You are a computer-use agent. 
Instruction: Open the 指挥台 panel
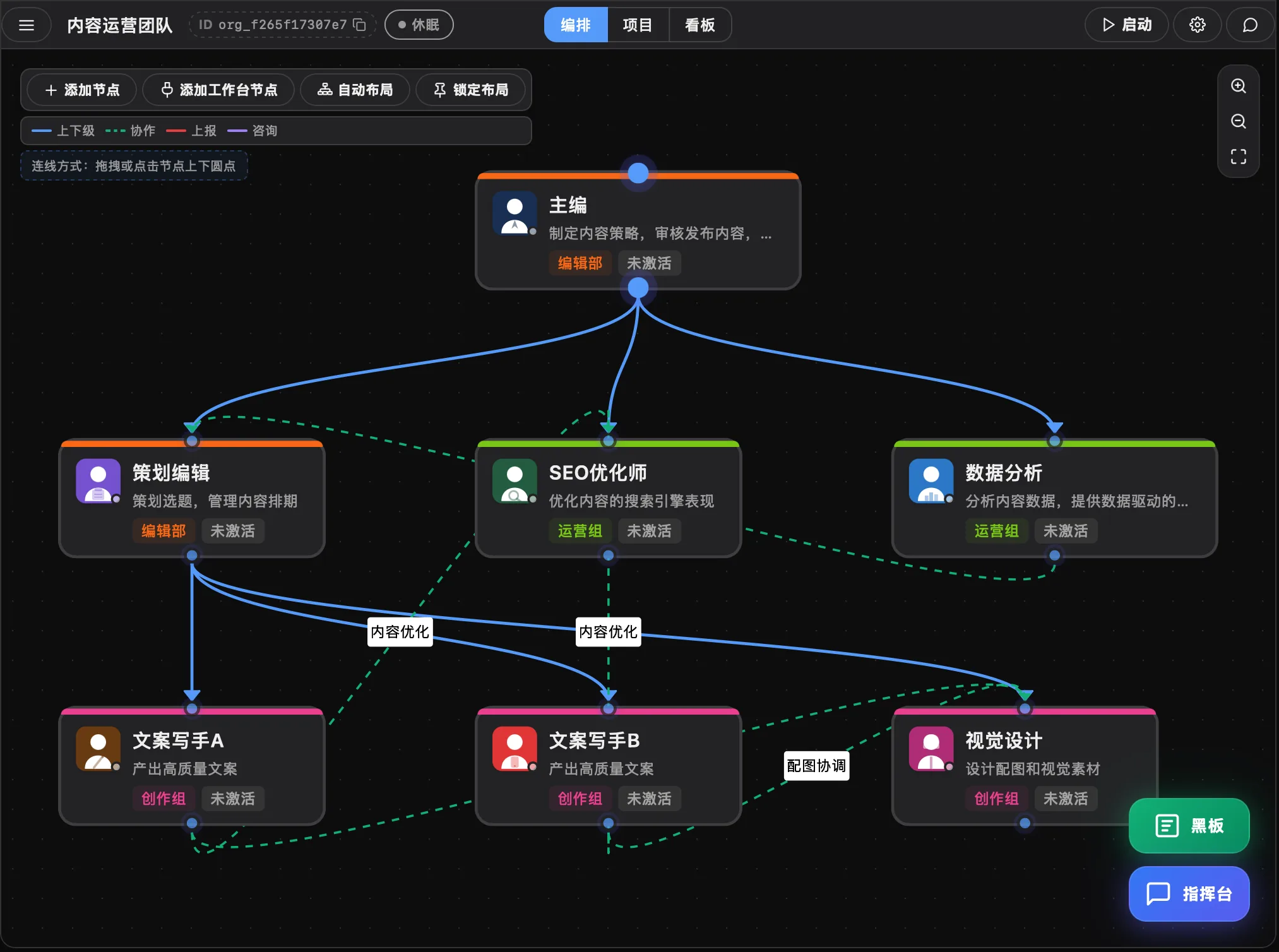tap(1189, 893)
